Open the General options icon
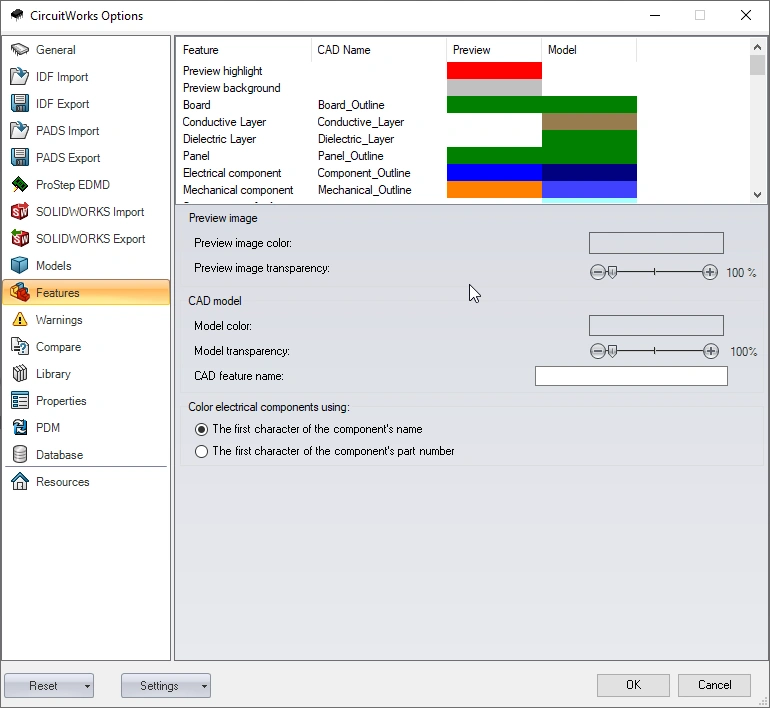The height and width of the screenshot is (708, 770). [20, 50]
